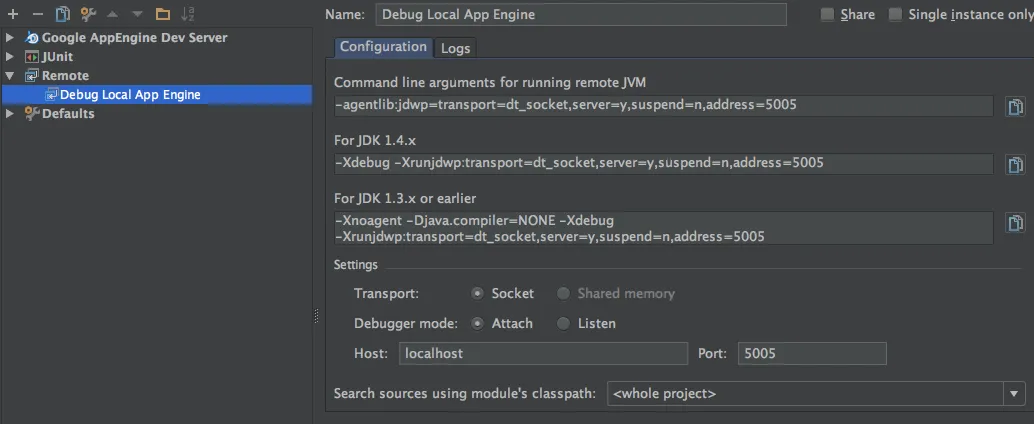Click the plus icon to add a configuration
1034x424 pixels.
[13, 14]
